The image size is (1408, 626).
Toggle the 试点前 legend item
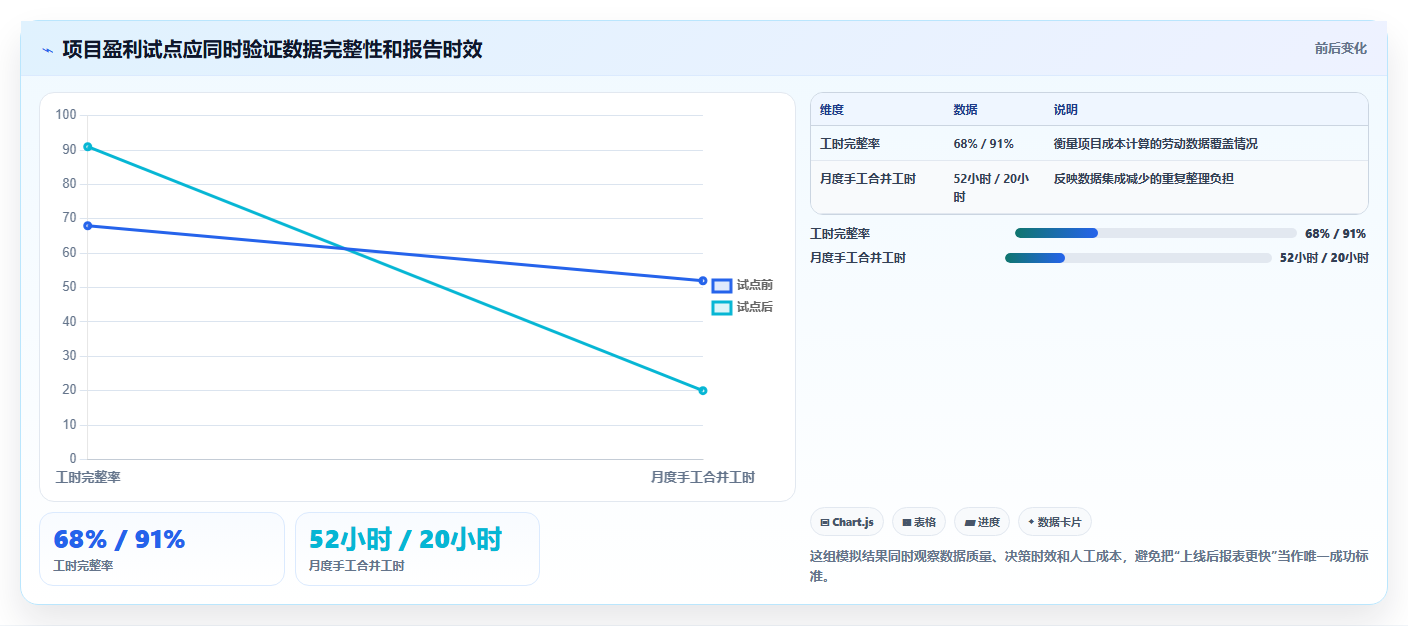(x=742, y=285)
